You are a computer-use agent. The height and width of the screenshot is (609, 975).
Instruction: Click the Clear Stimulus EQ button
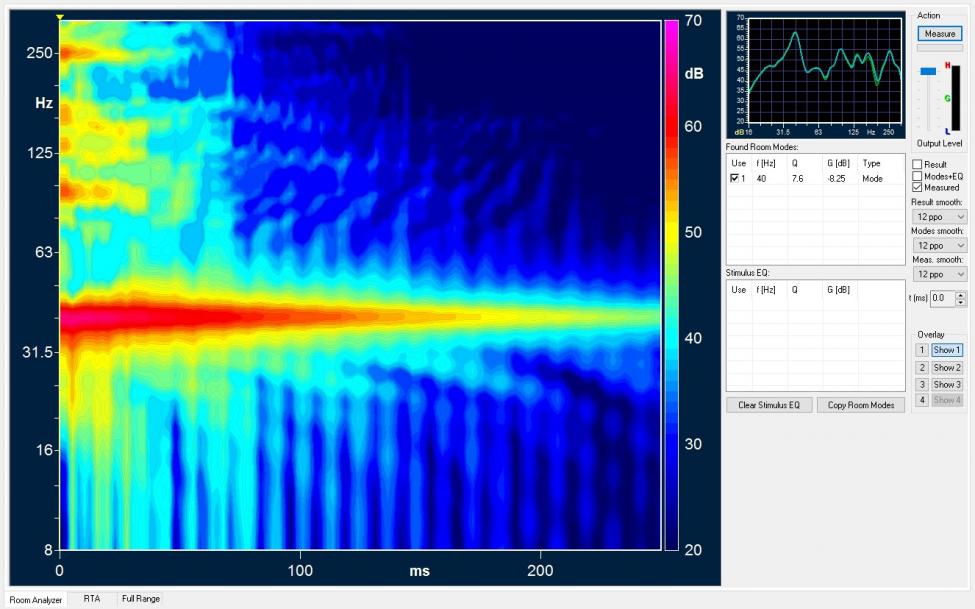(x=769, y=405)
